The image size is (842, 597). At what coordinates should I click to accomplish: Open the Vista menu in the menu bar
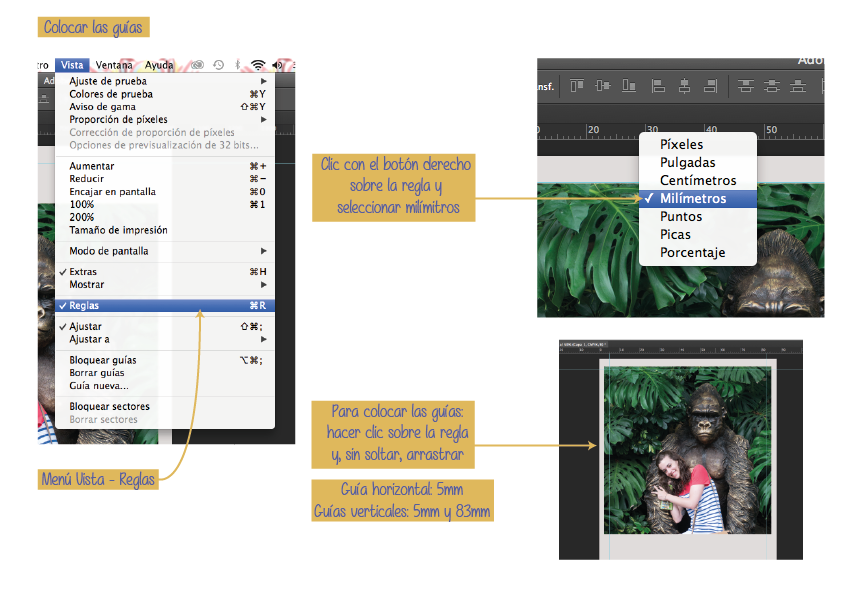72,65
